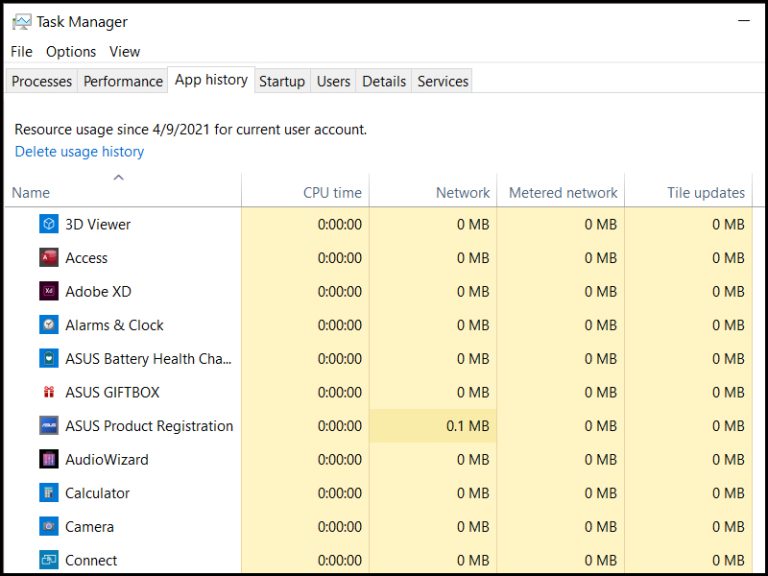Minimize the Task Manager window
This screenshot has height=576, width=768.
click(x=744, y=21)
